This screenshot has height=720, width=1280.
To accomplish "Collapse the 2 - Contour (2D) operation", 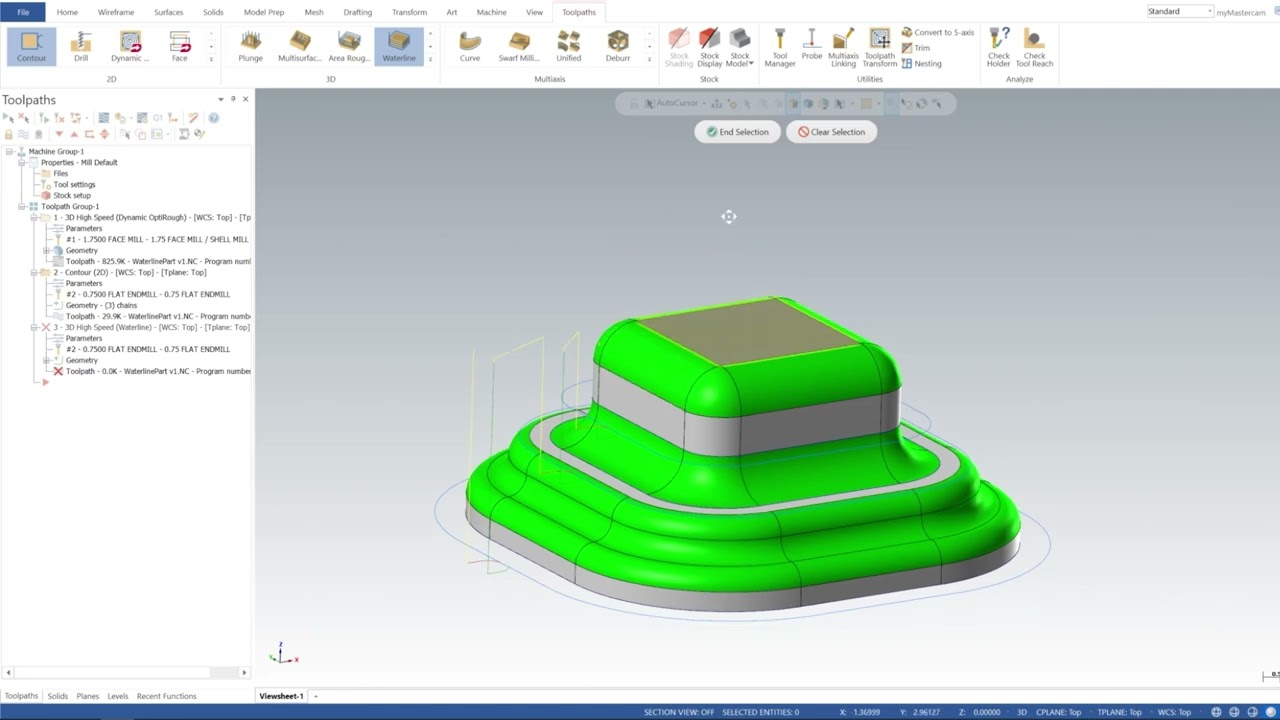I will tap(34, 272).
